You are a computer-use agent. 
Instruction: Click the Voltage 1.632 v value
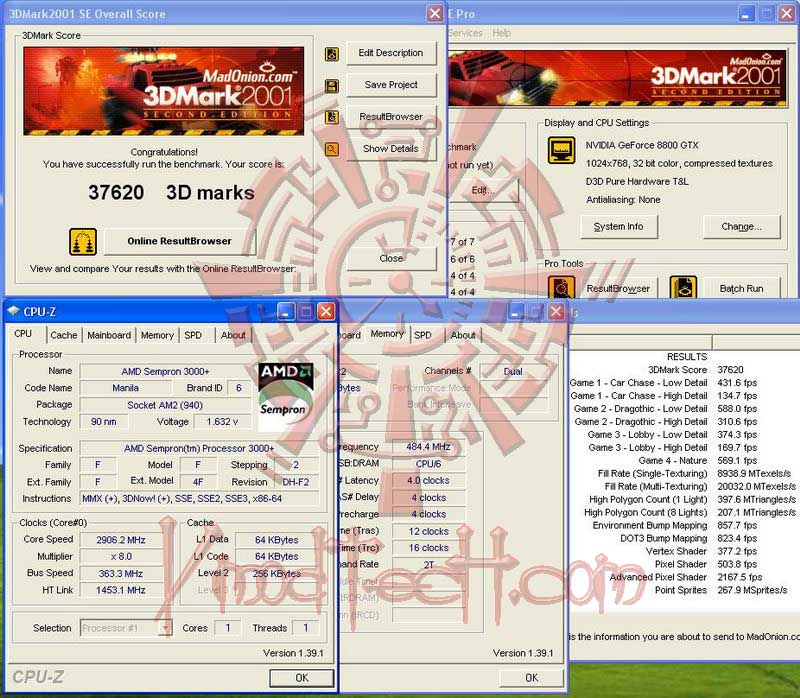222,421
